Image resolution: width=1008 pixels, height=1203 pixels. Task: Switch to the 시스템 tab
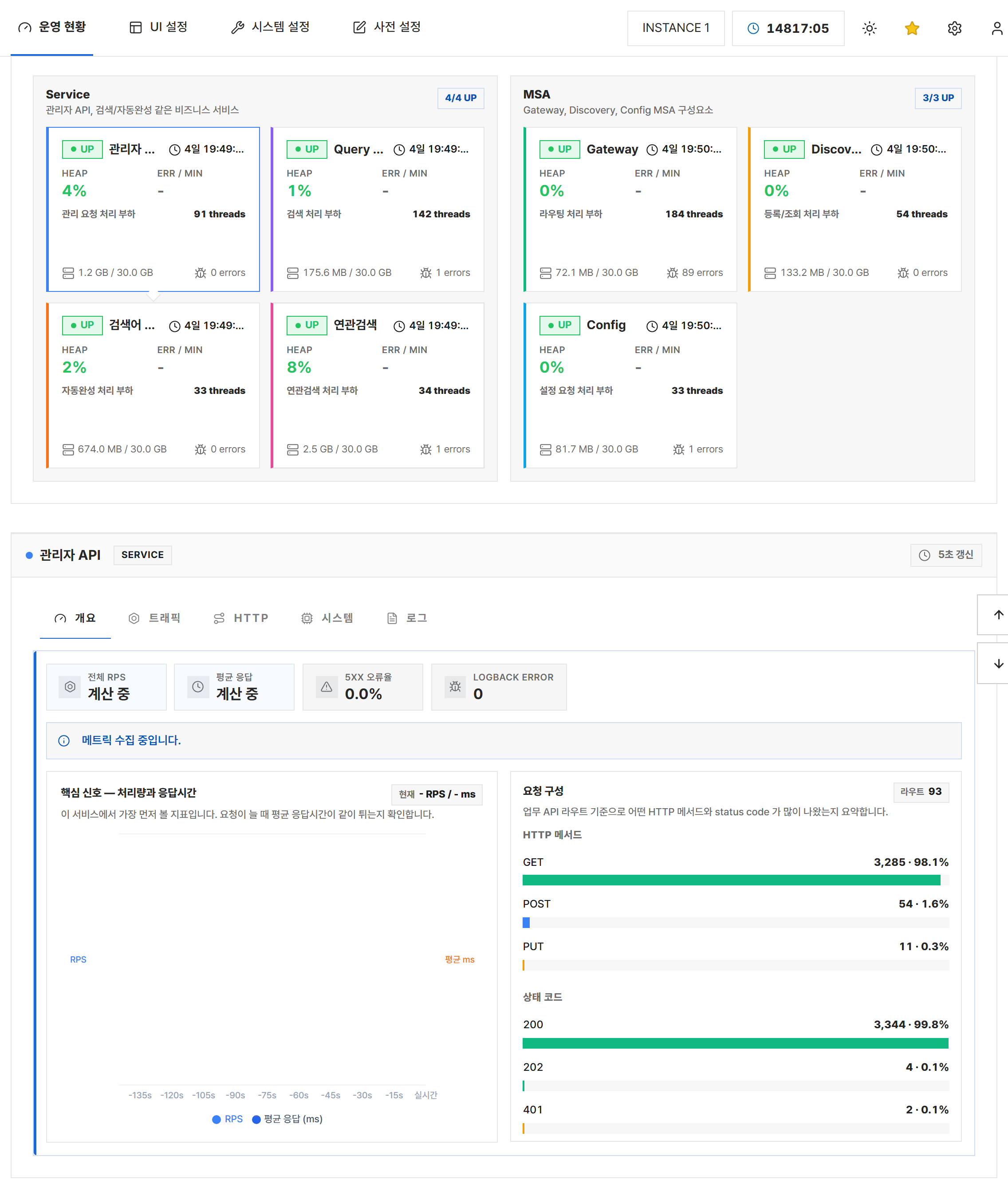[x=327, y=617]
